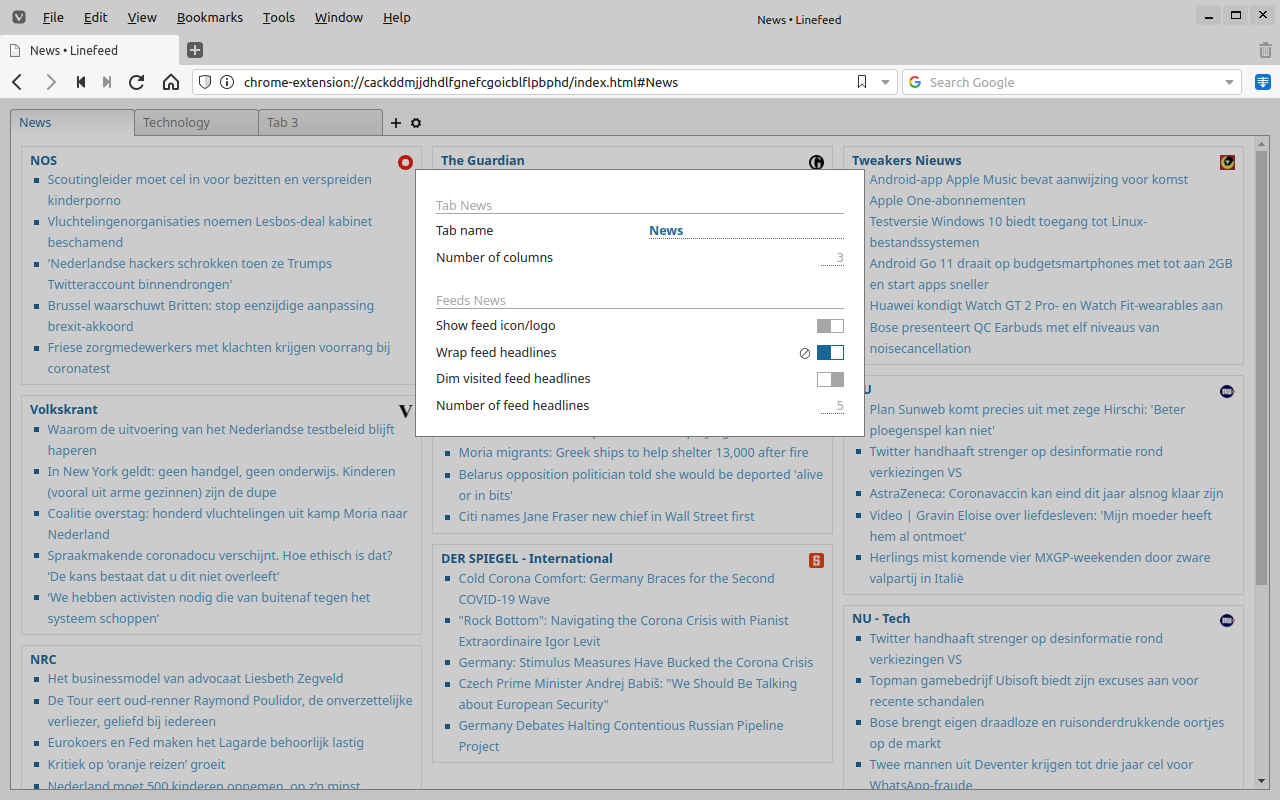Click the Vivaldi menu logo icon

pos(19,17)
